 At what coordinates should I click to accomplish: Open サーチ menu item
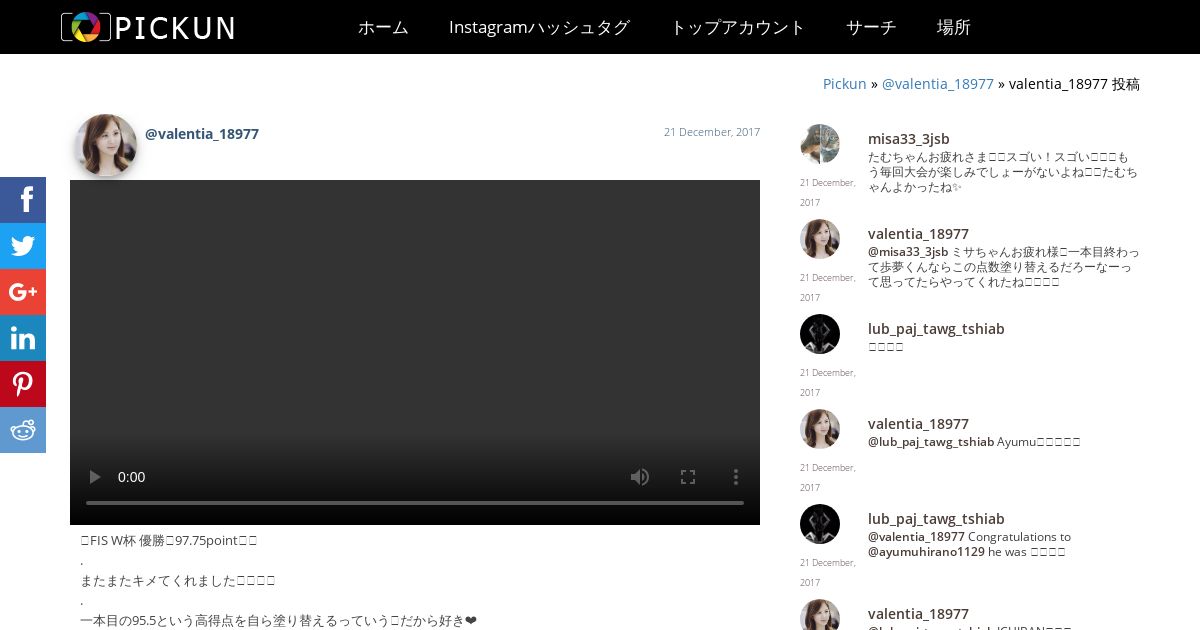coord(871,27)
